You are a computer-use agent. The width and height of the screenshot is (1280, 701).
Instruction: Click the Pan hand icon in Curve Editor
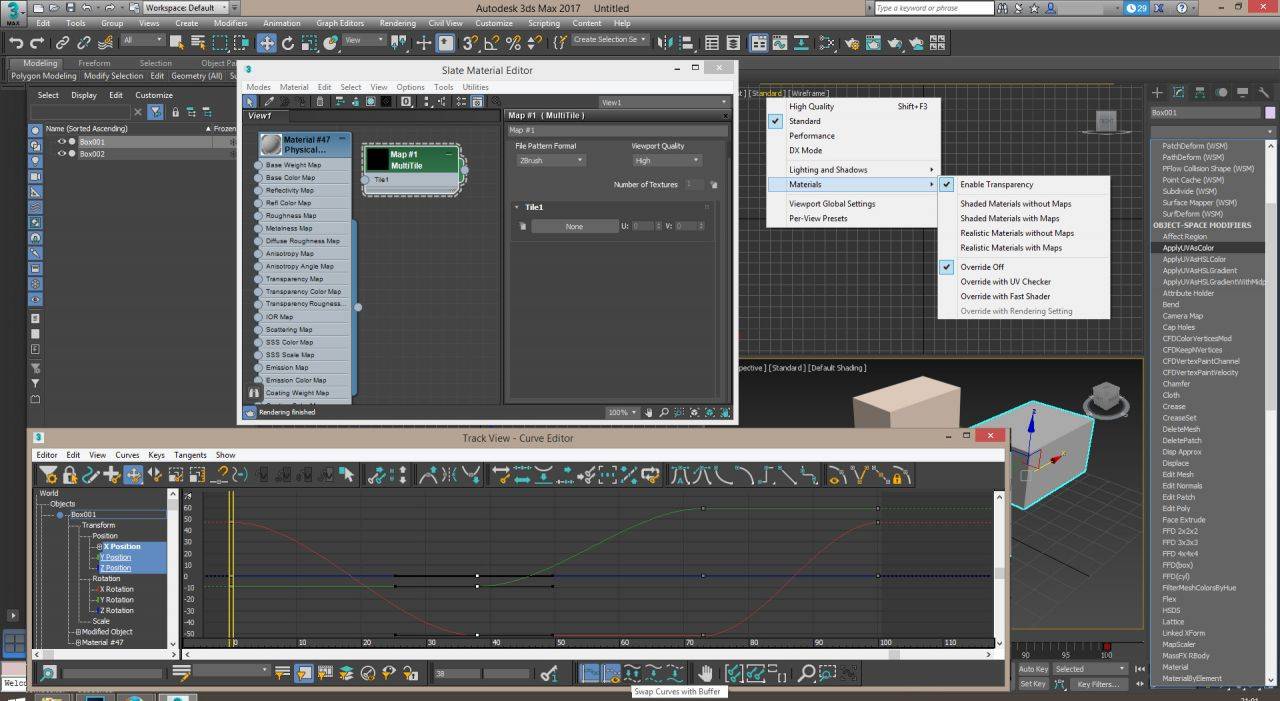point(704,674)
